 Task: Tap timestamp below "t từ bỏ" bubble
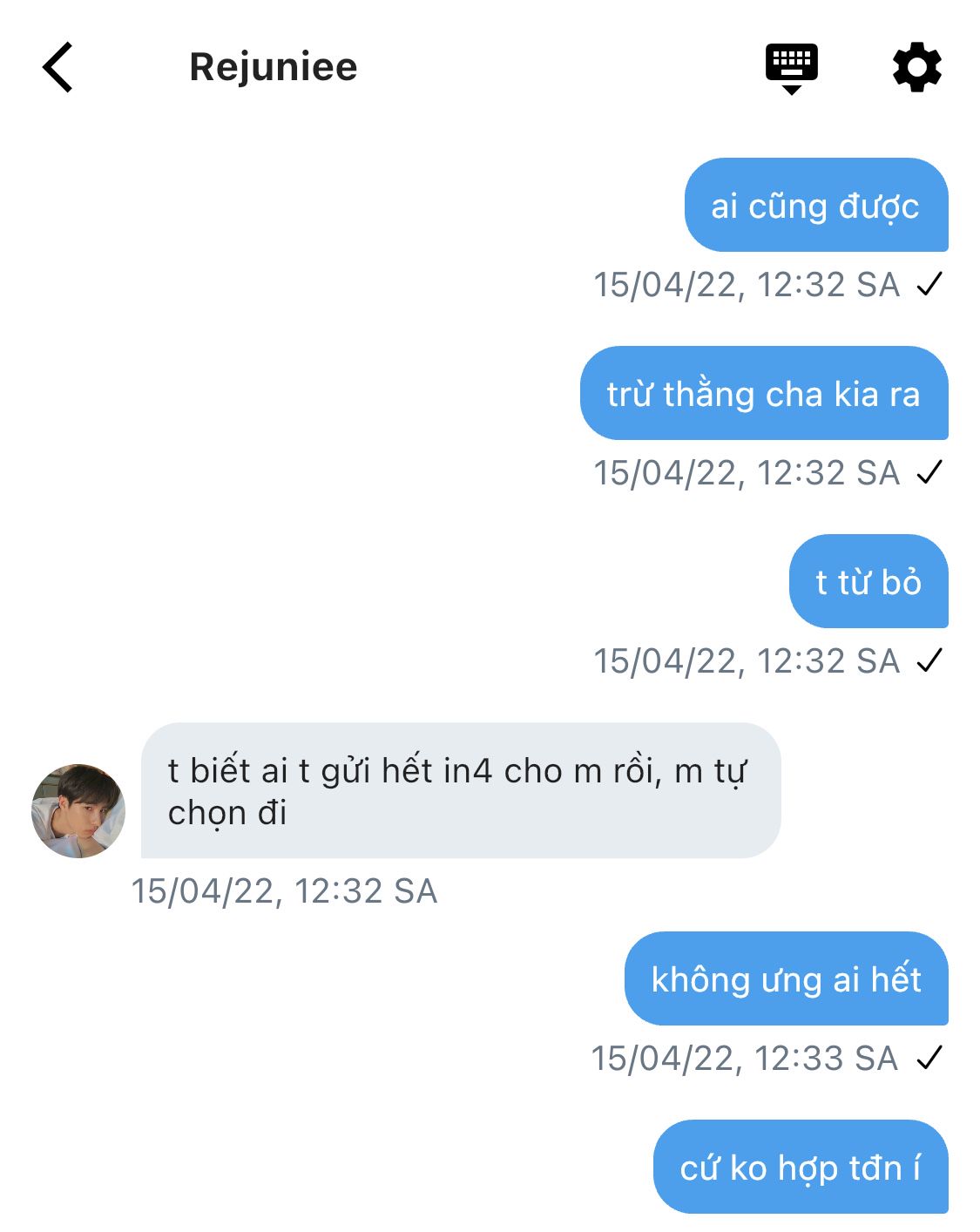coord(746,661)
